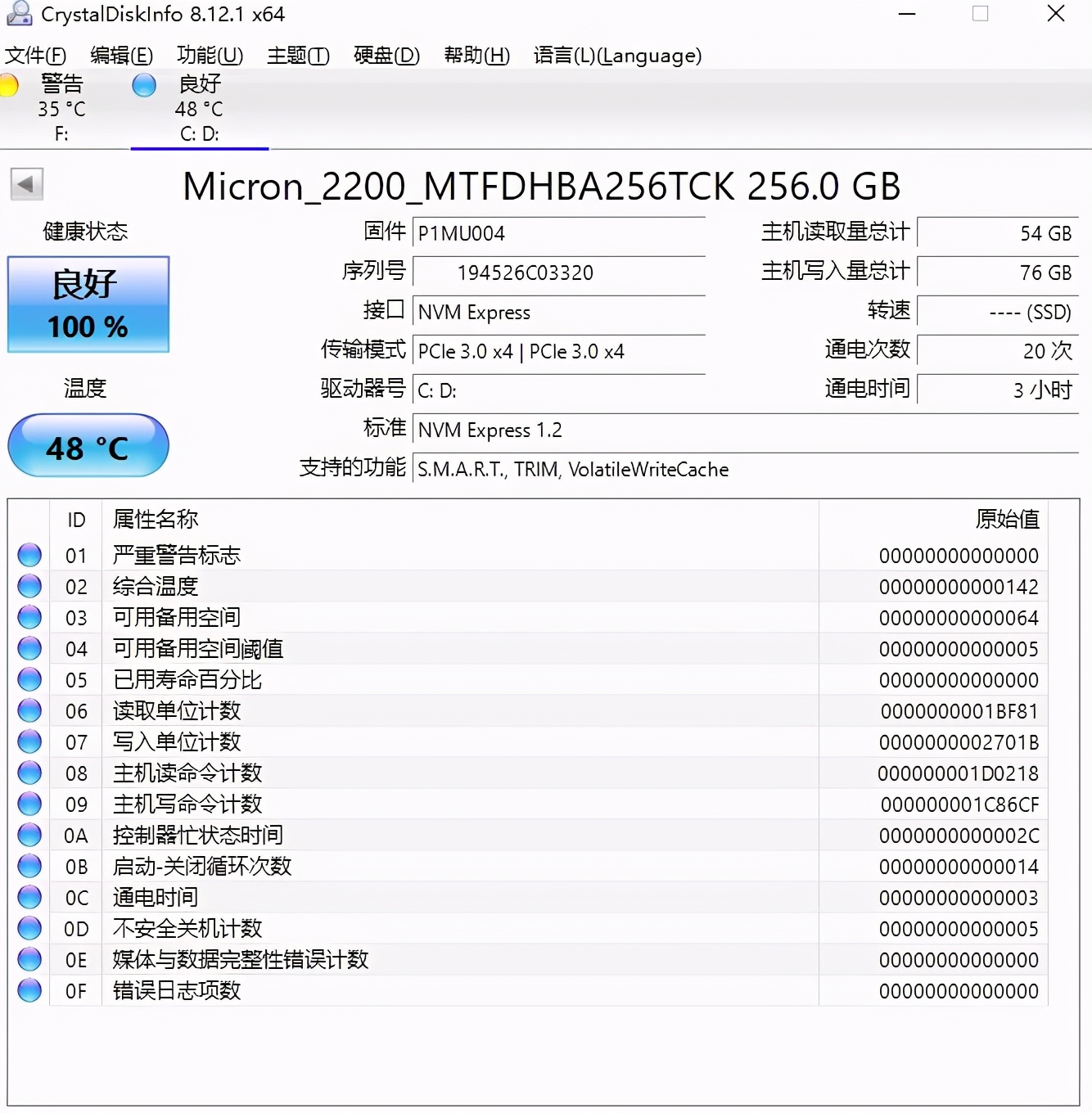Click the yellow warning icon above drive F:
The image size is (1092, 1113).
point(11,84)
